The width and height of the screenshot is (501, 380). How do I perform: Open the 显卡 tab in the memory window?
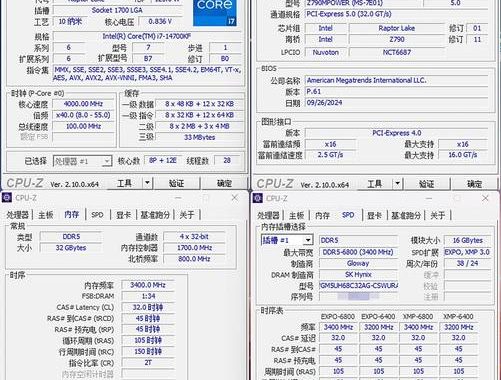pos(123,215)
